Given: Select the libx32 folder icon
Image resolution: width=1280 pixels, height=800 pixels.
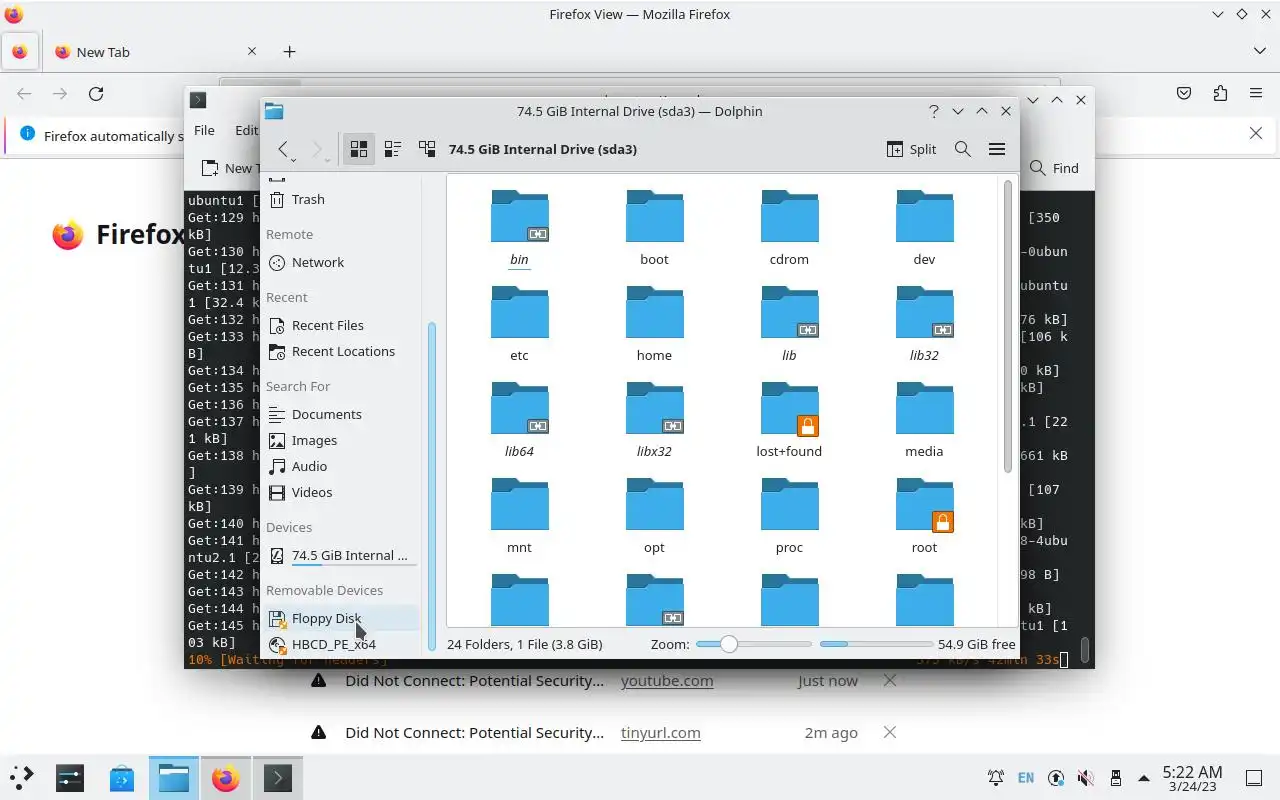Looking at the screenshot, I should 654,408.
